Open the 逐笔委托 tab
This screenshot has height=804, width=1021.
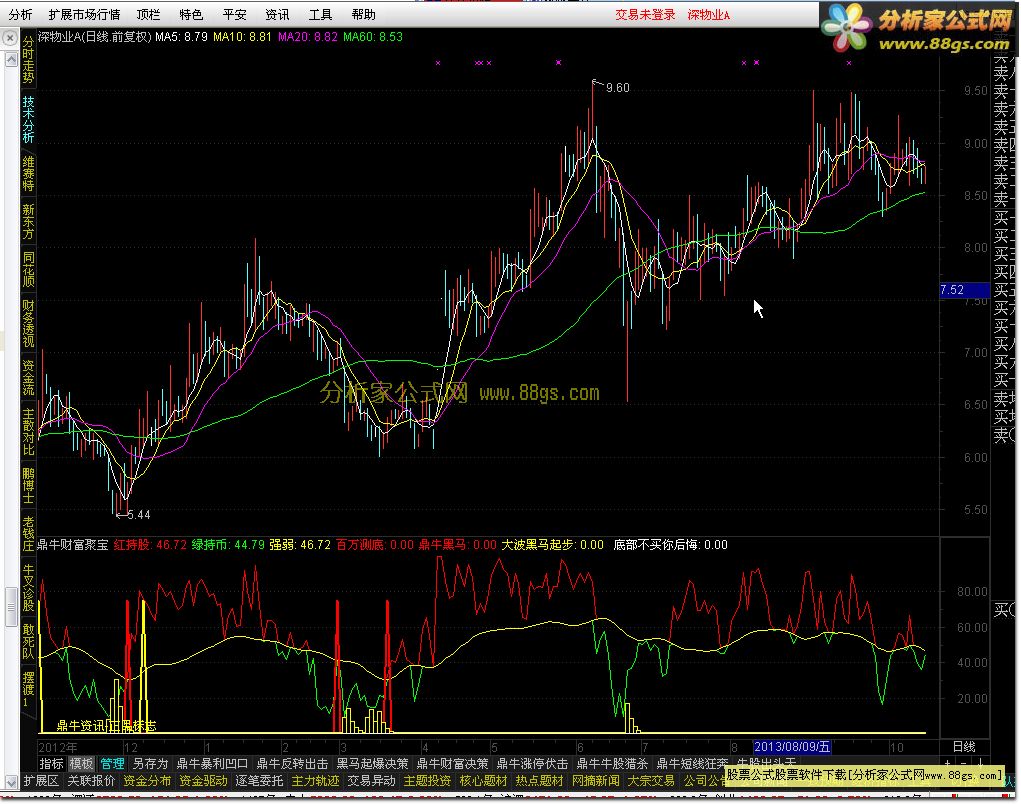[x=259, y=781]
